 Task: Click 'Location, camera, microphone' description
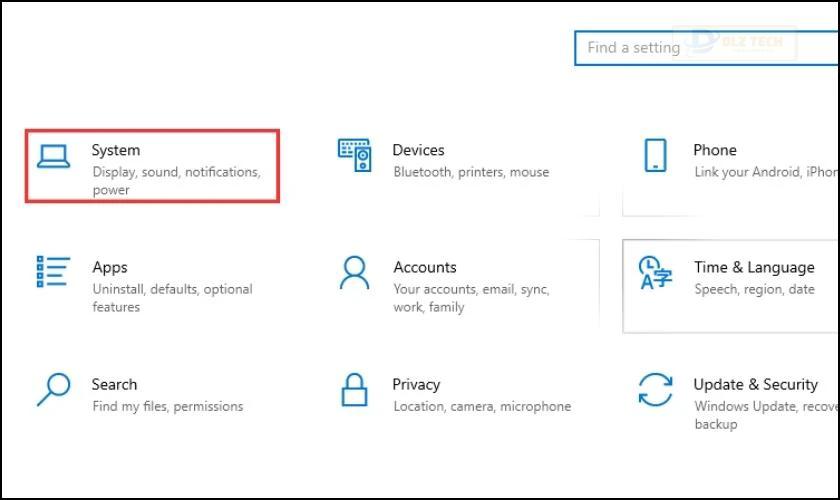coord(482,407)
